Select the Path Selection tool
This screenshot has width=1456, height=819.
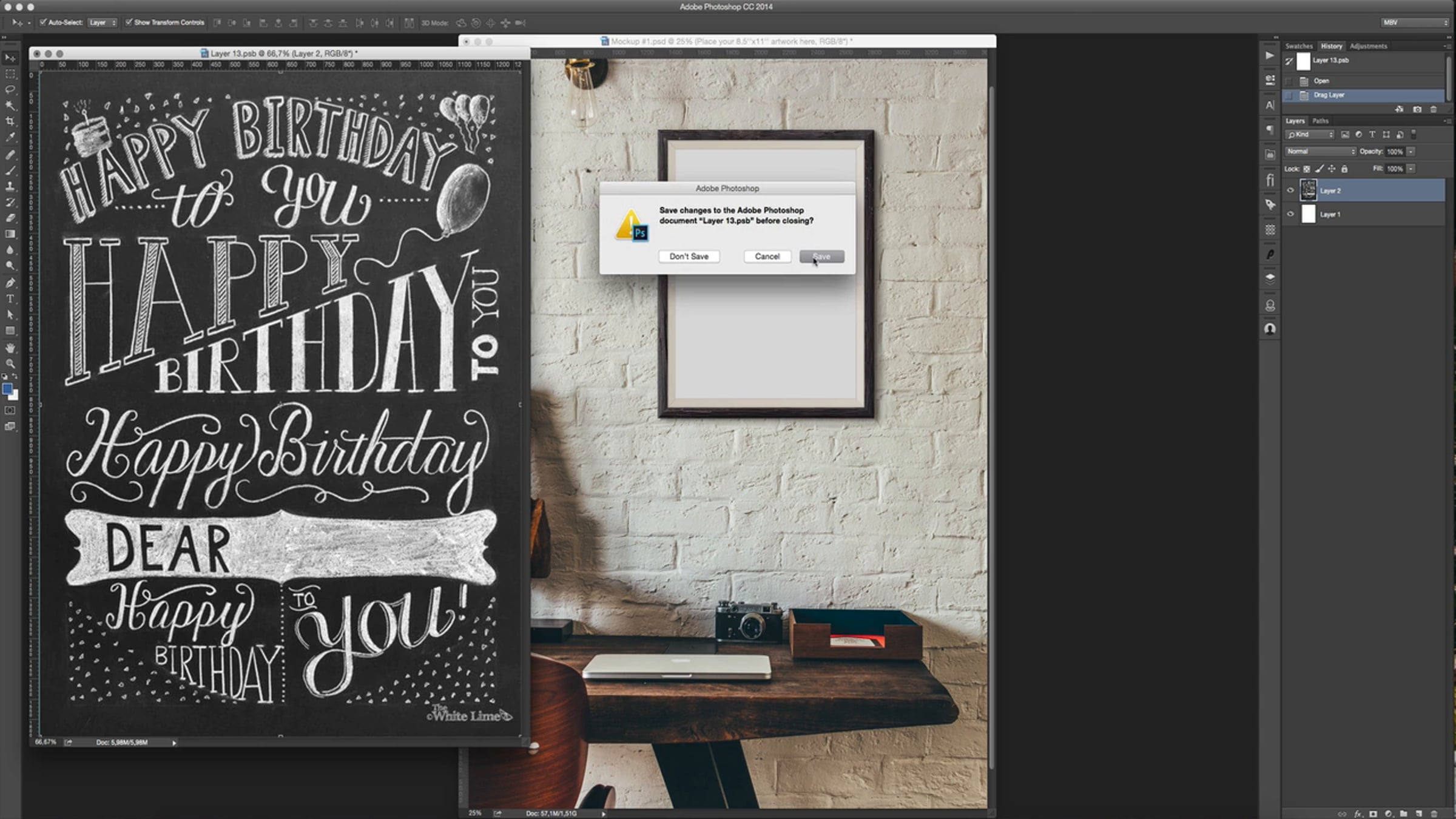click(10, 315)
